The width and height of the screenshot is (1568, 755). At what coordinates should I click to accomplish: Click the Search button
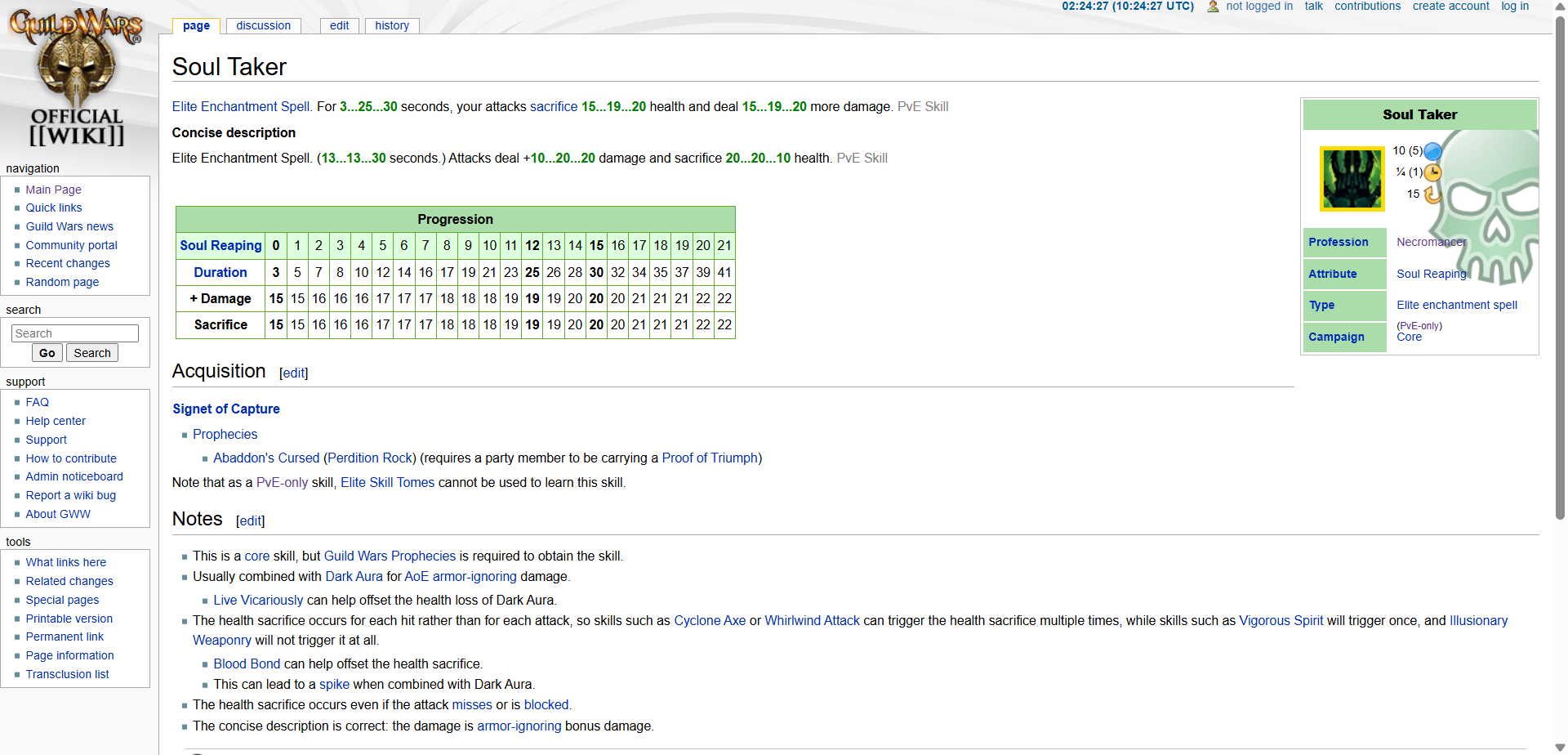(92, 353)
